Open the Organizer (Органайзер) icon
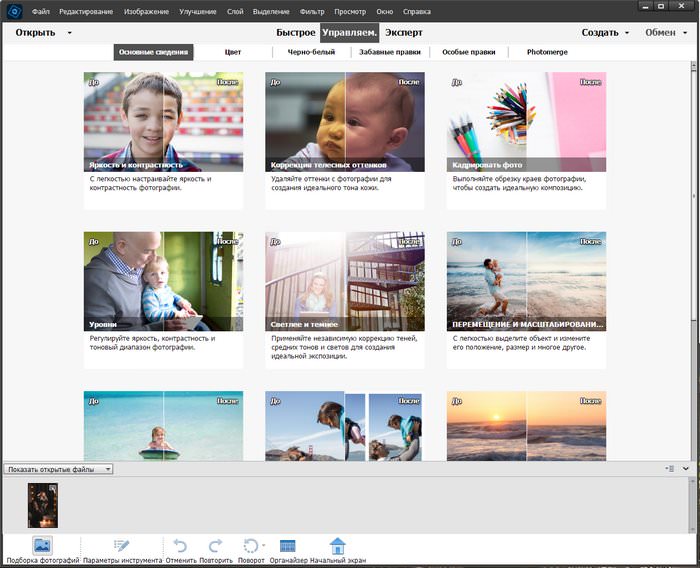This screenshot has width=700, height=568. pyautogui.click(x=287, y=546)
